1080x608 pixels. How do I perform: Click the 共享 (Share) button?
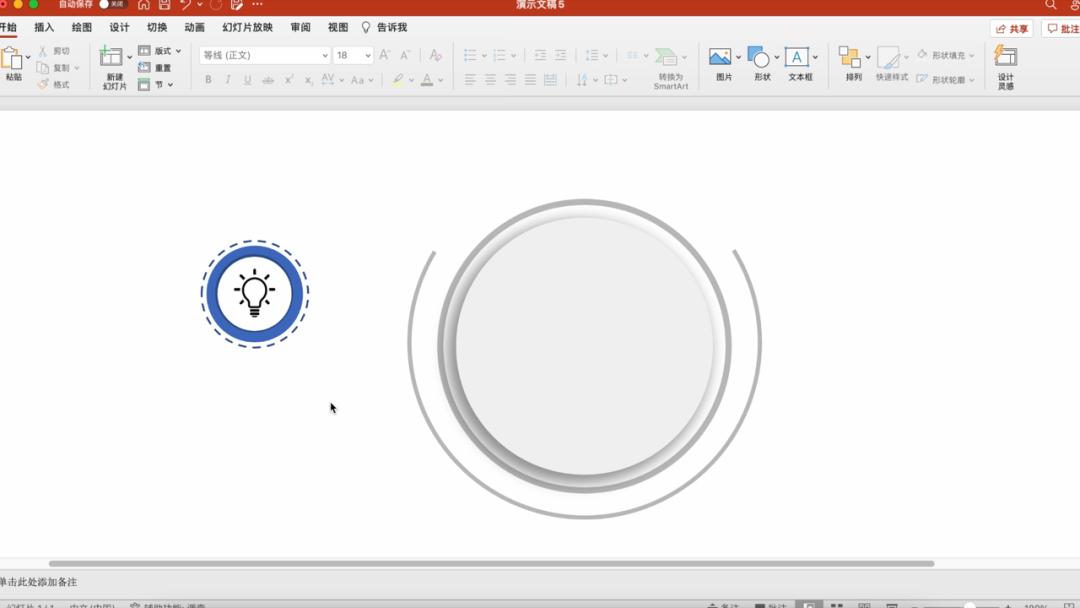pyautogui.click(x=1011, y=29)
